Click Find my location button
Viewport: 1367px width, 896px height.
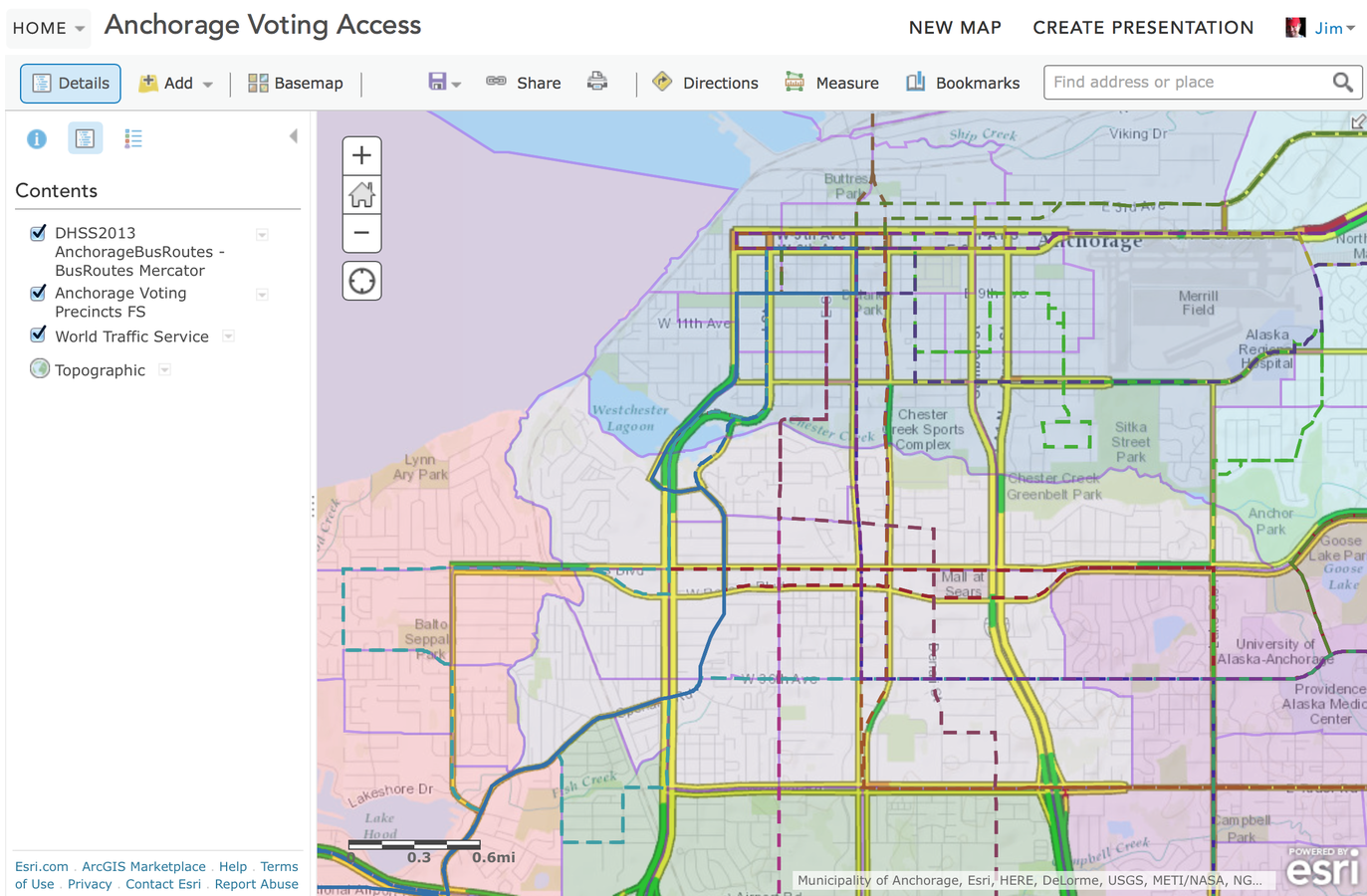(362, 282)
